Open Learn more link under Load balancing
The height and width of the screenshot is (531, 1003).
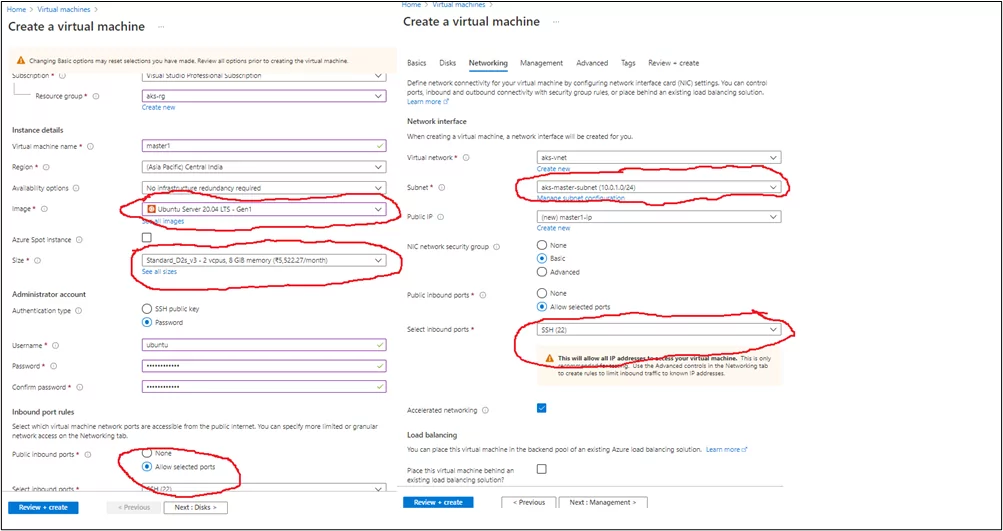[x=726, y=450]
